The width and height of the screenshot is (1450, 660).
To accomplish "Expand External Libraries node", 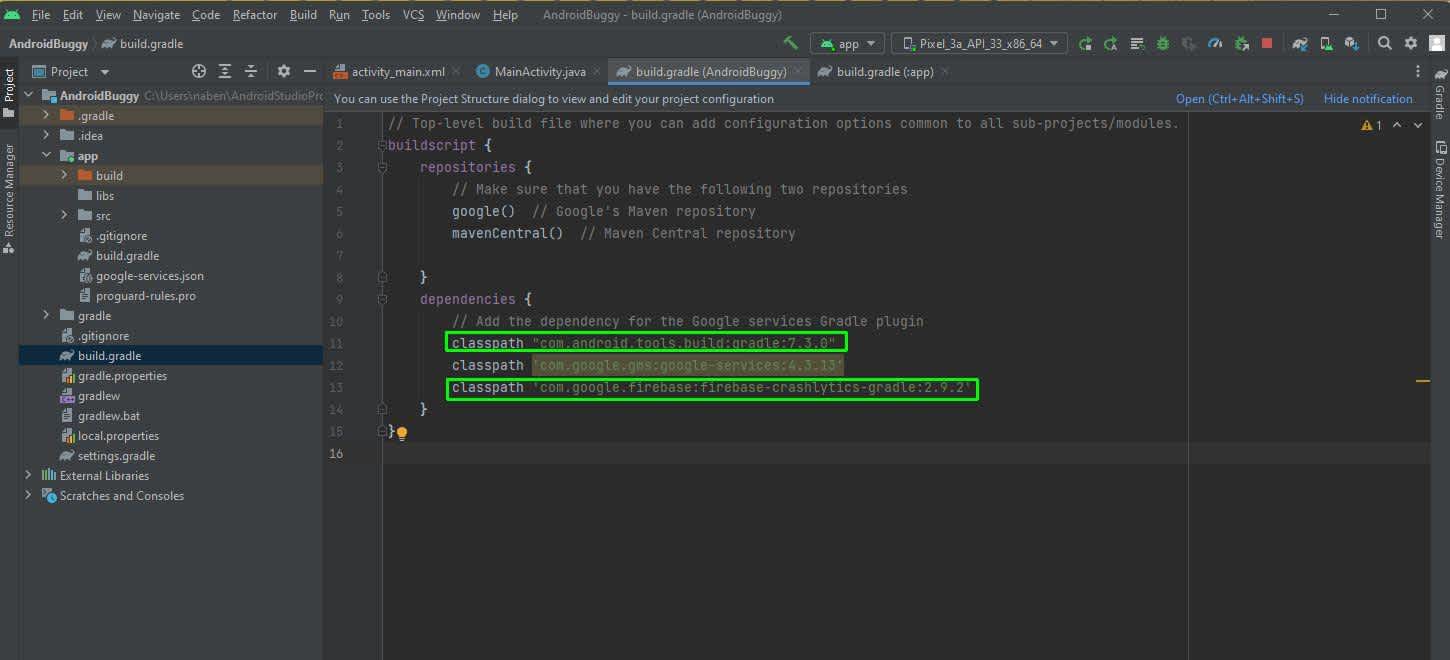I will click(x=28, y=476).
